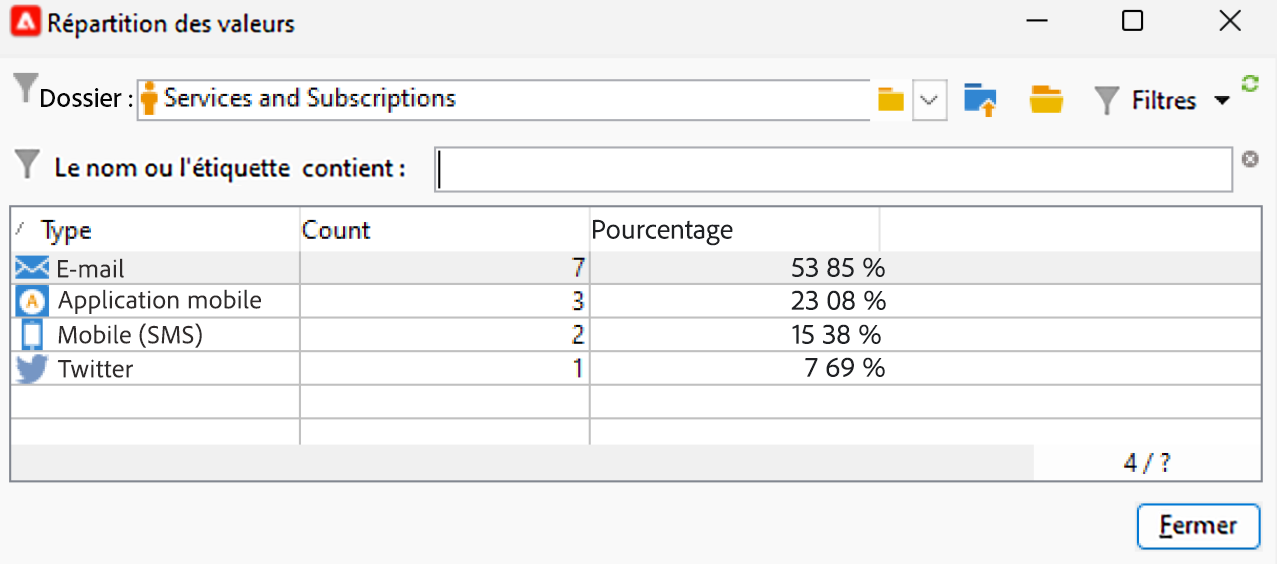
Task: Open the Dossier dropdown arrow
Action: point(930,100)
